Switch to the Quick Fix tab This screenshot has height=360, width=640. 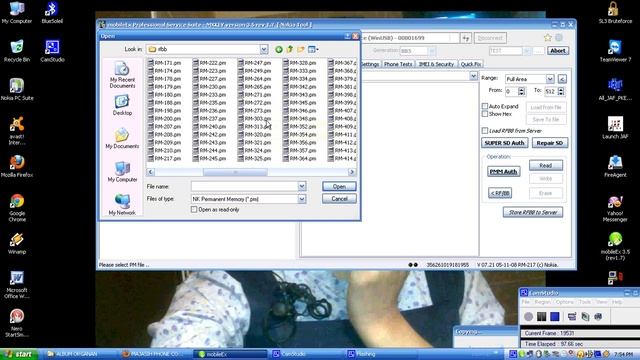click(x=471, y=64)
